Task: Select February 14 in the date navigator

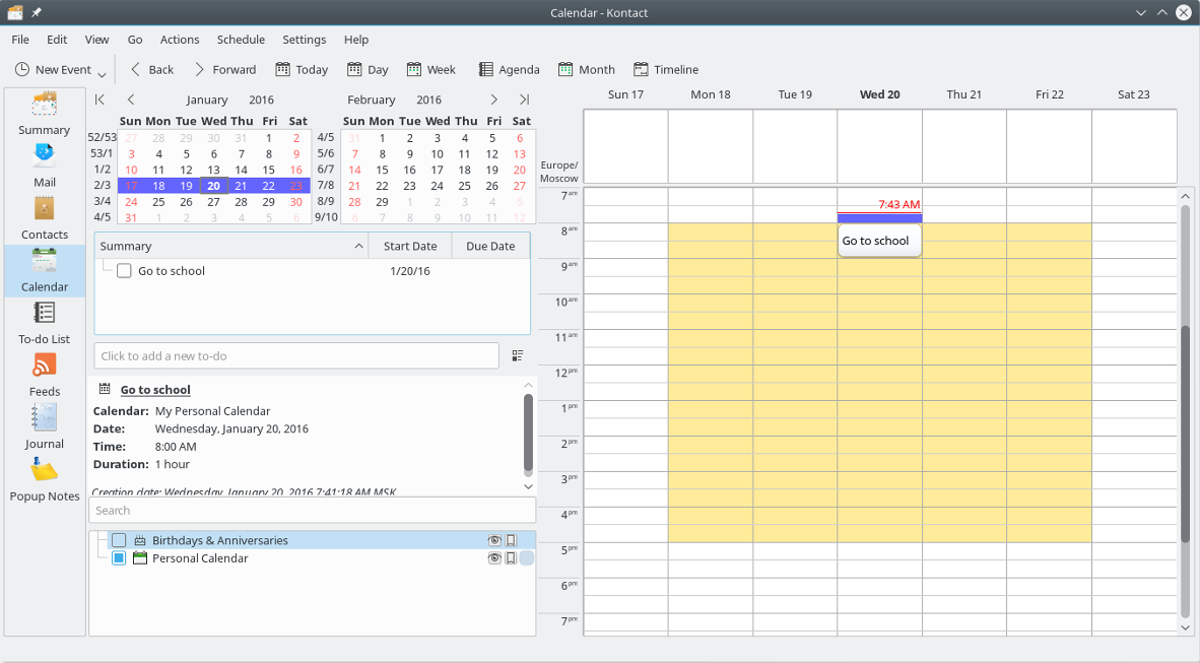Action: click(354, 170)
